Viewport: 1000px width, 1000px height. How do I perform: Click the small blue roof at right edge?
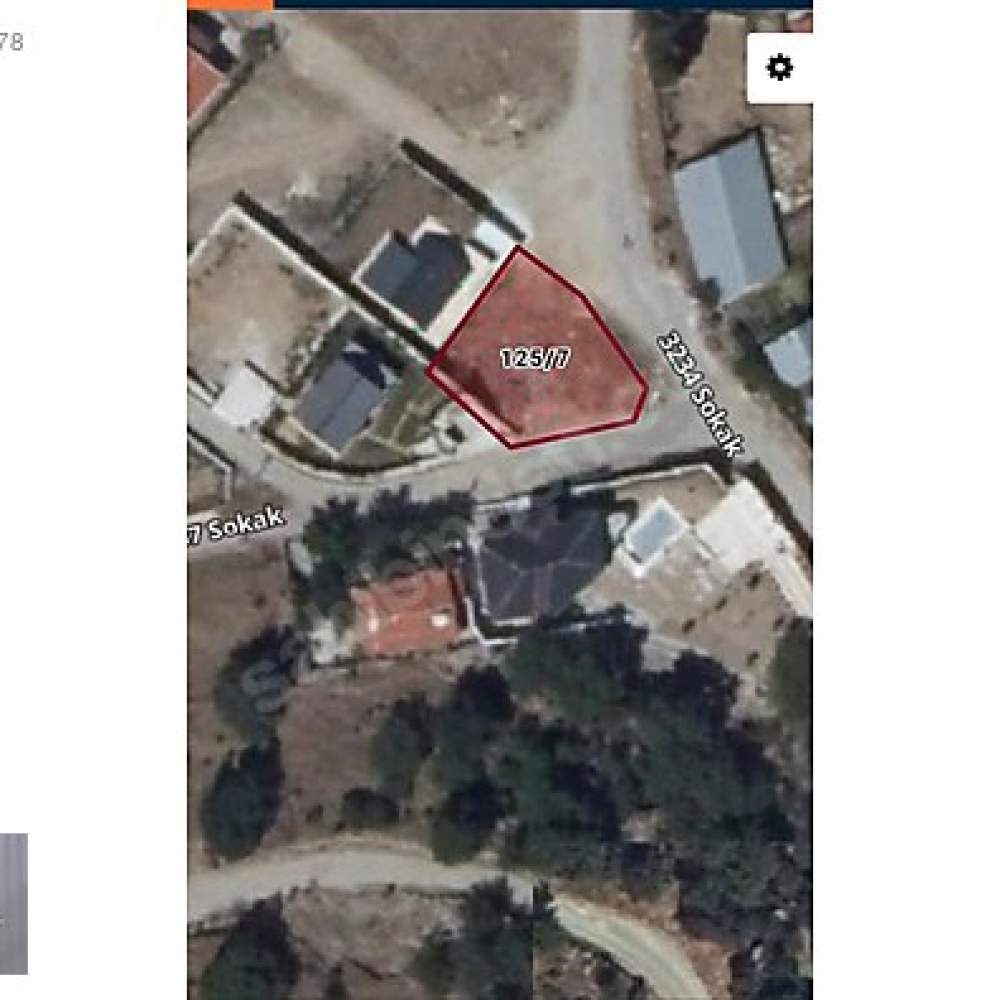tap(791, 355)
